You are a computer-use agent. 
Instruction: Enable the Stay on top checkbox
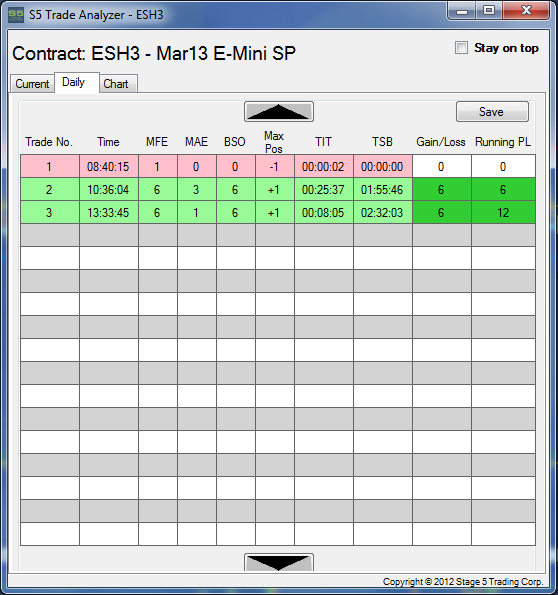pyautogui.click(x=461, y=48)
